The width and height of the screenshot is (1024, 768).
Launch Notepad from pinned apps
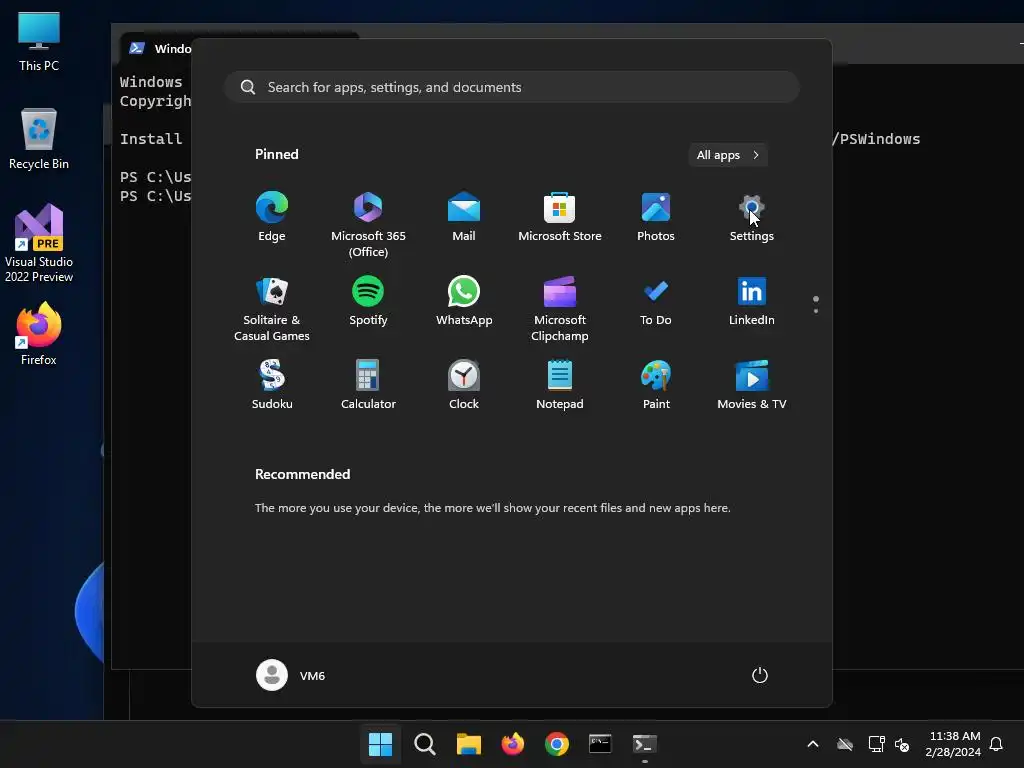(x=560, y=385)
